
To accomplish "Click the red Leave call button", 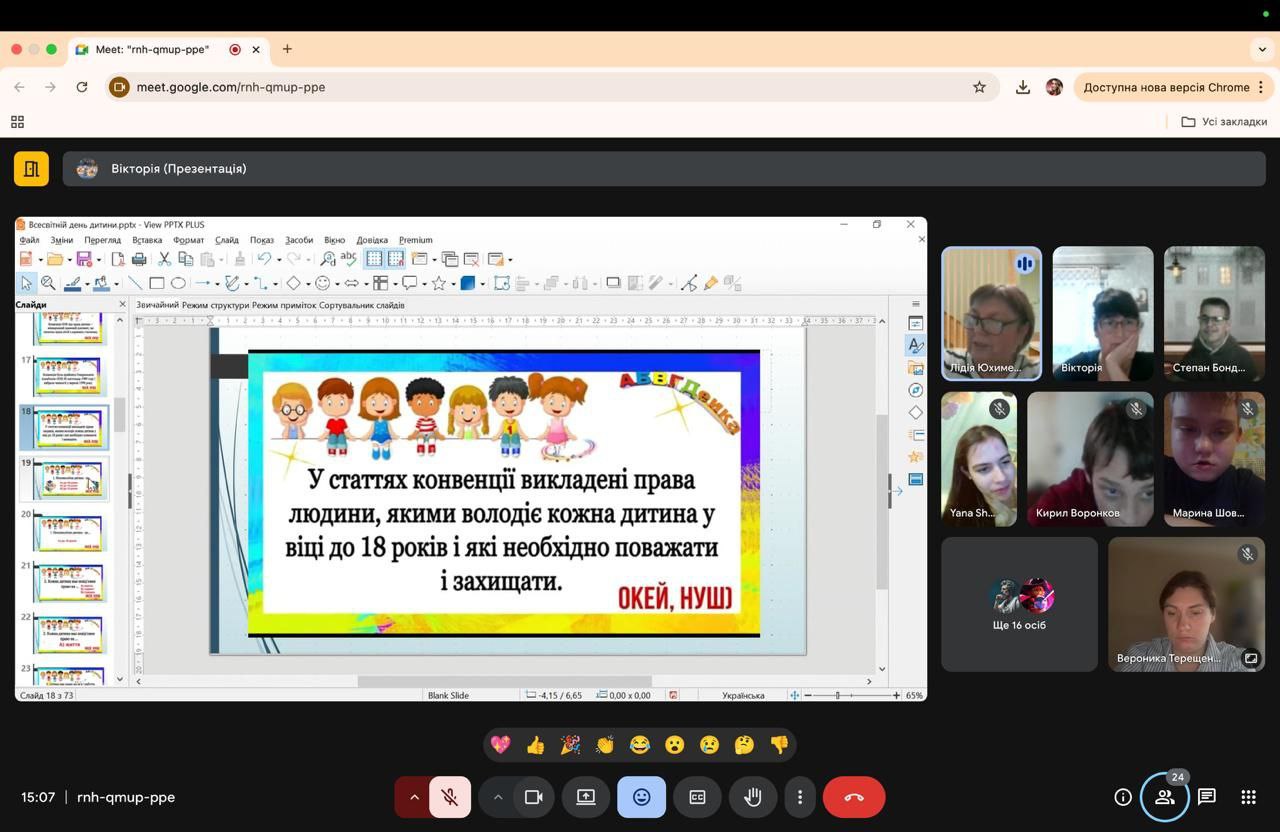I will point(853,797).
